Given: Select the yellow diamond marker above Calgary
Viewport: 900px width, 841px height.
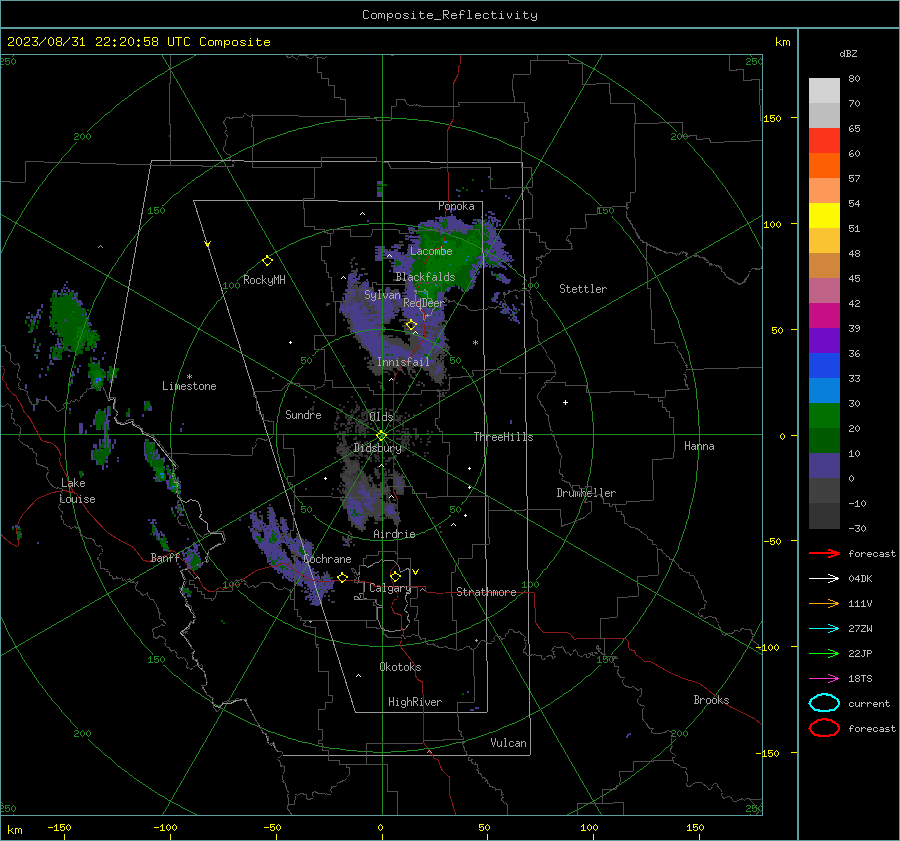Looking at the screenshot, I should [395, 576].
